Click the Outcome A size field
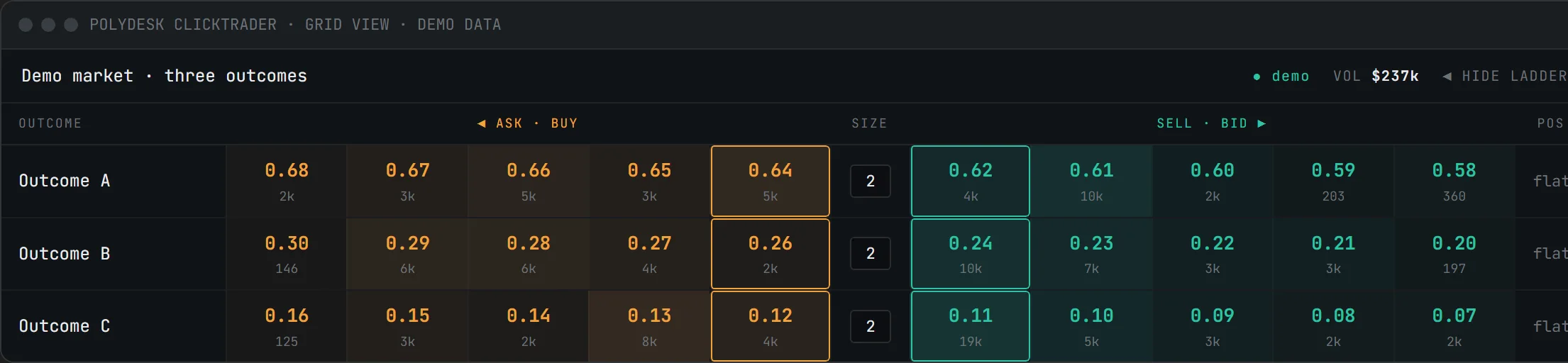Image resolution: width=1568 pixels, height=363 pixels. [871, 181]
